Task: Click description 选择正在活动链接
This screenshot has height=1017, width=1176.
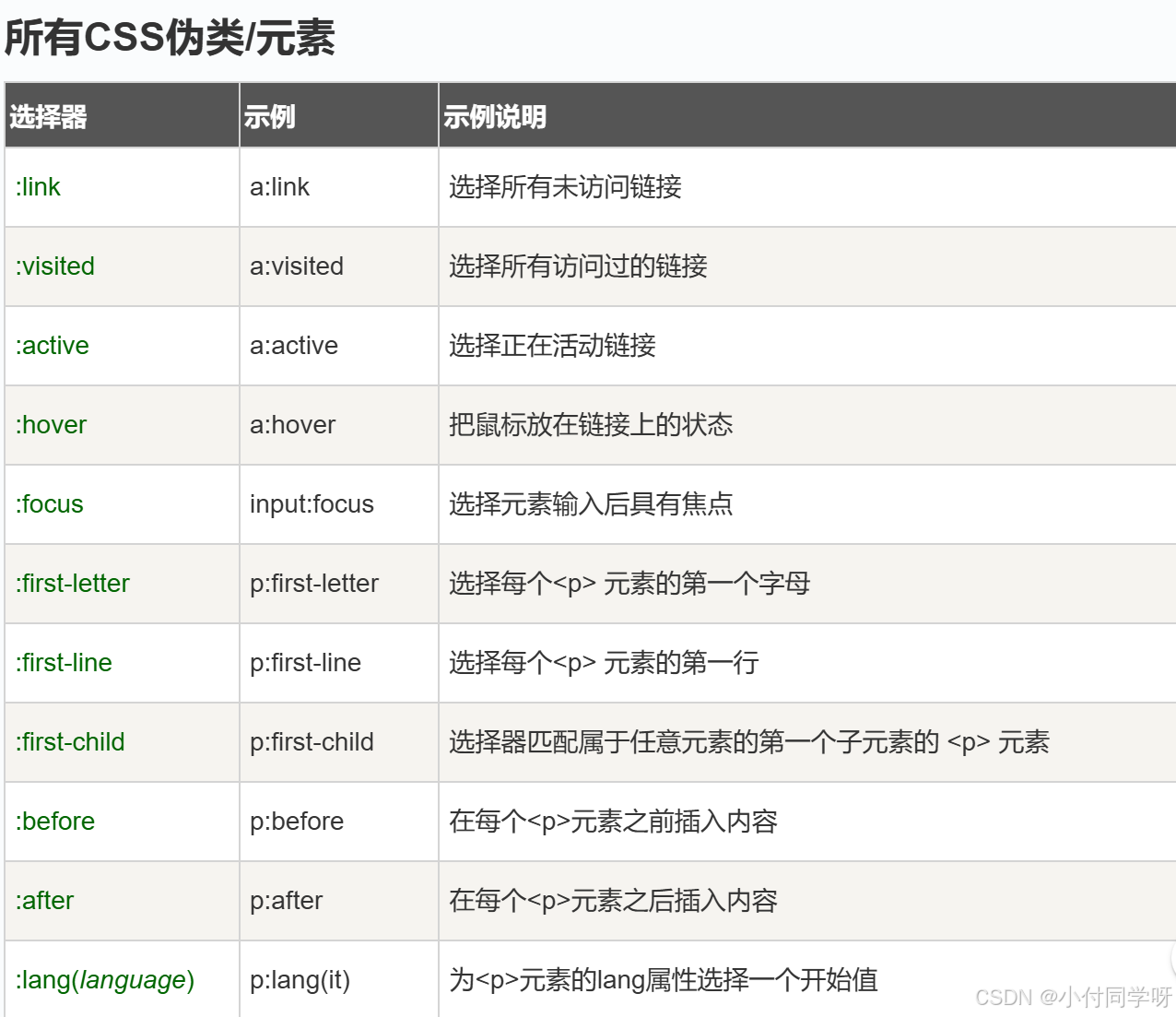Action: 552,346
